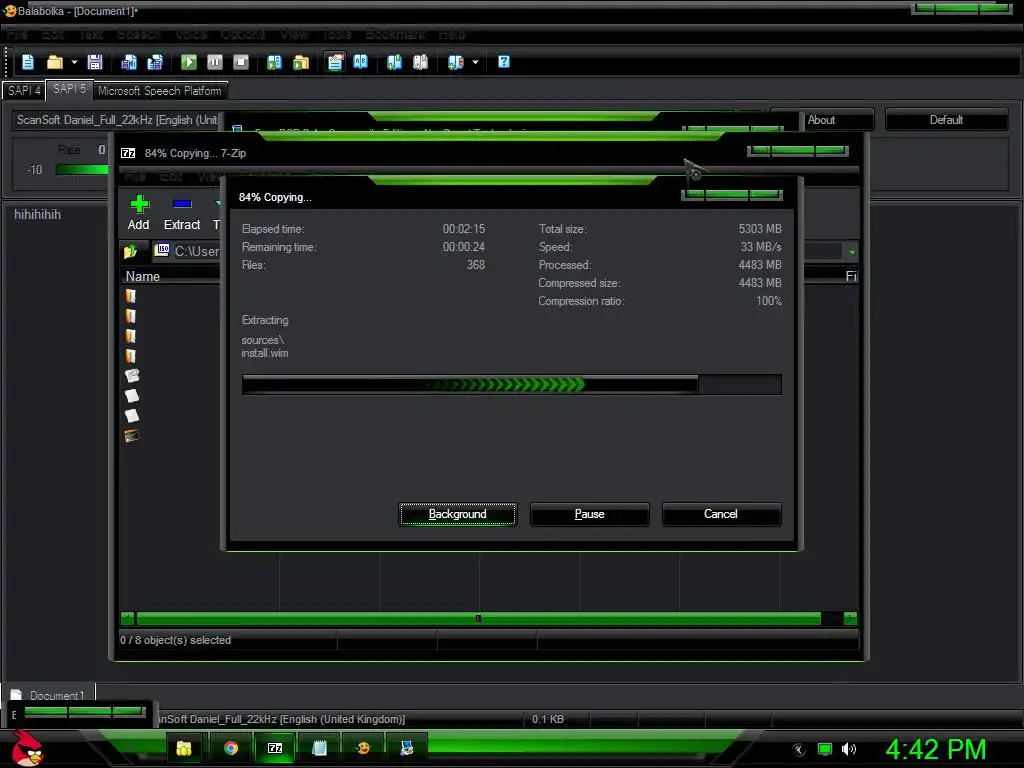Click the volume speaker tray icon
Image resolution: width=1024 pixels, height=768 pixels.
pyautogui.click(x=849, y=749)
